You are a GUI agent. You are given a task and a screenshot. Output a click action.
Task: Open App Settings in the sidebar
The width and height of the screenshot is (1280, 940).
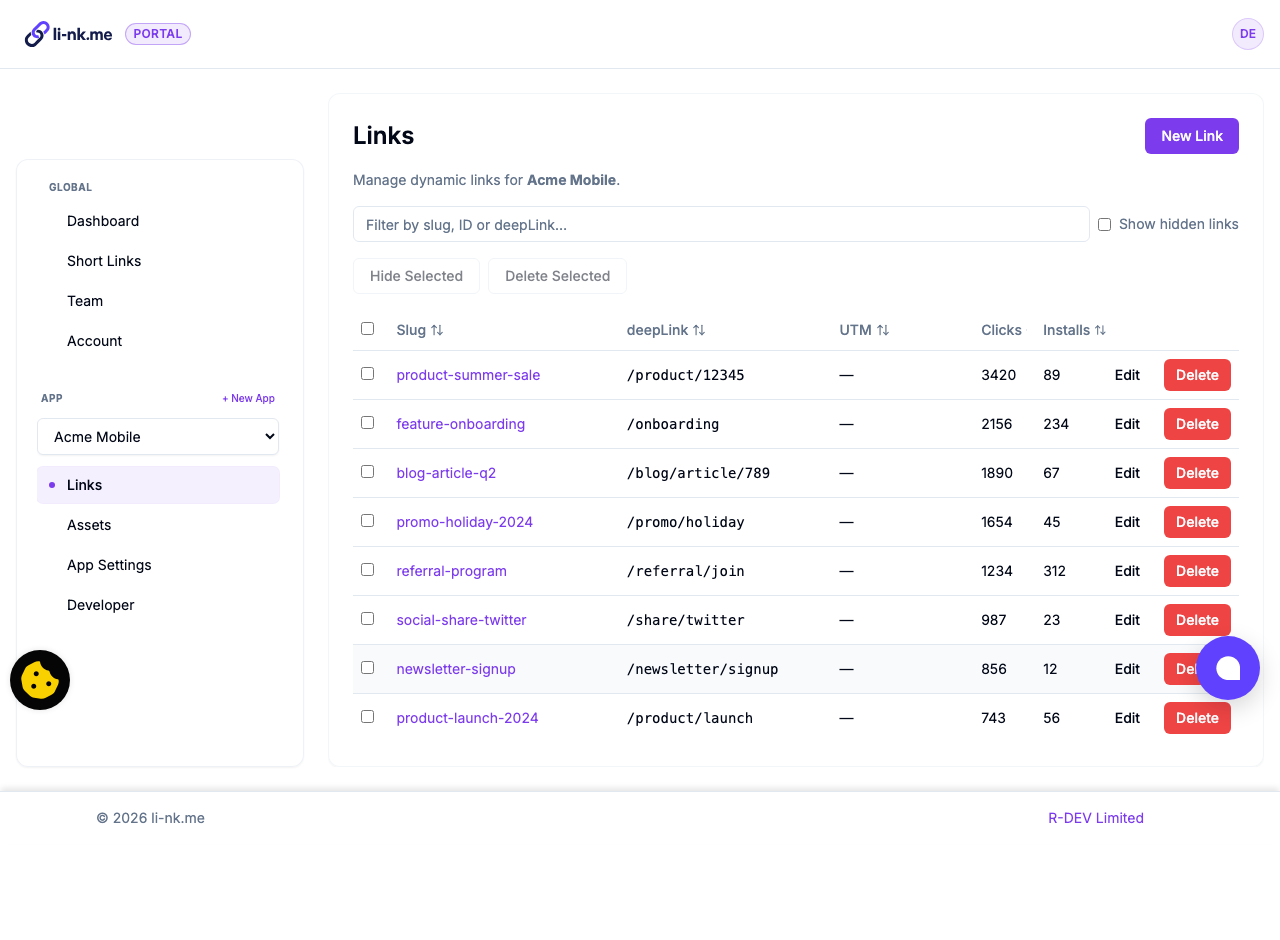click(x=109, y=565)
